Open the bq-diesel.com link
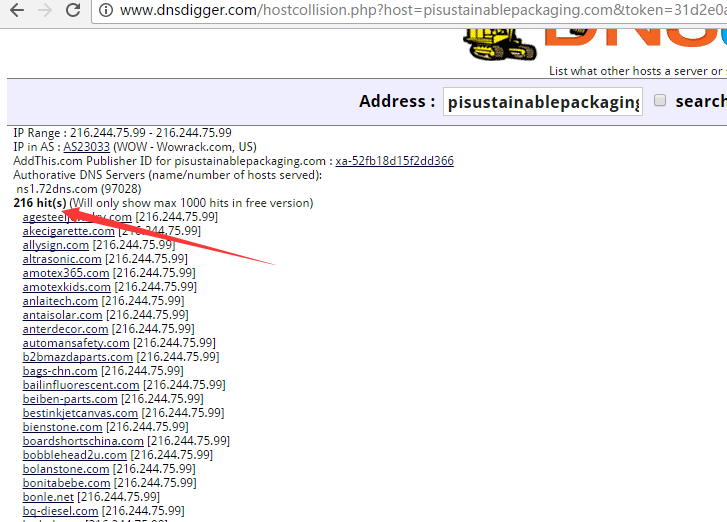This screenshot has width=727, height=522. (x=60, y=511)
